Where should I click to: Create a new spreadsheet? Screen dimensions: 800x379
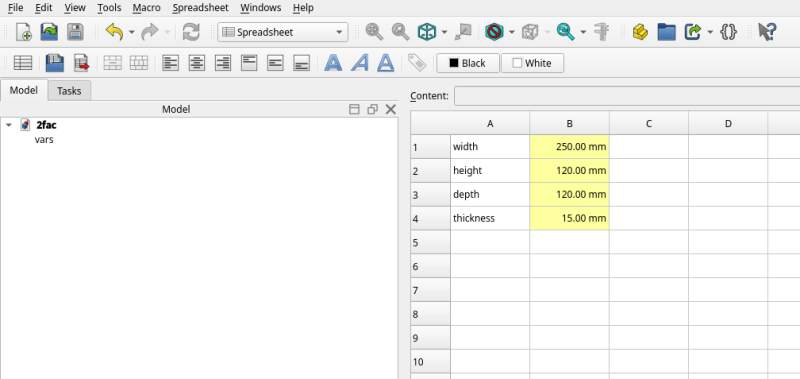tap(23, 63)
